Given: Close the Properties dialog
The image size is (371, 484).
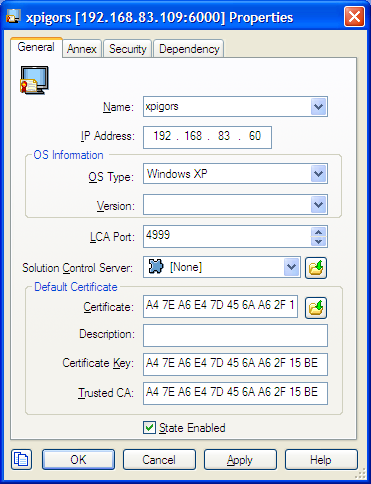Looking at the screenshot, I should pyautogui.click(x=354, y=17).
